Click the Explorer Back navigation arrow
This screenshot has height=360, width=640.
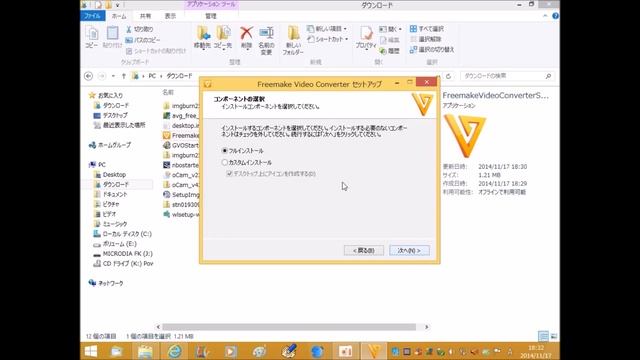click(88, 76)
